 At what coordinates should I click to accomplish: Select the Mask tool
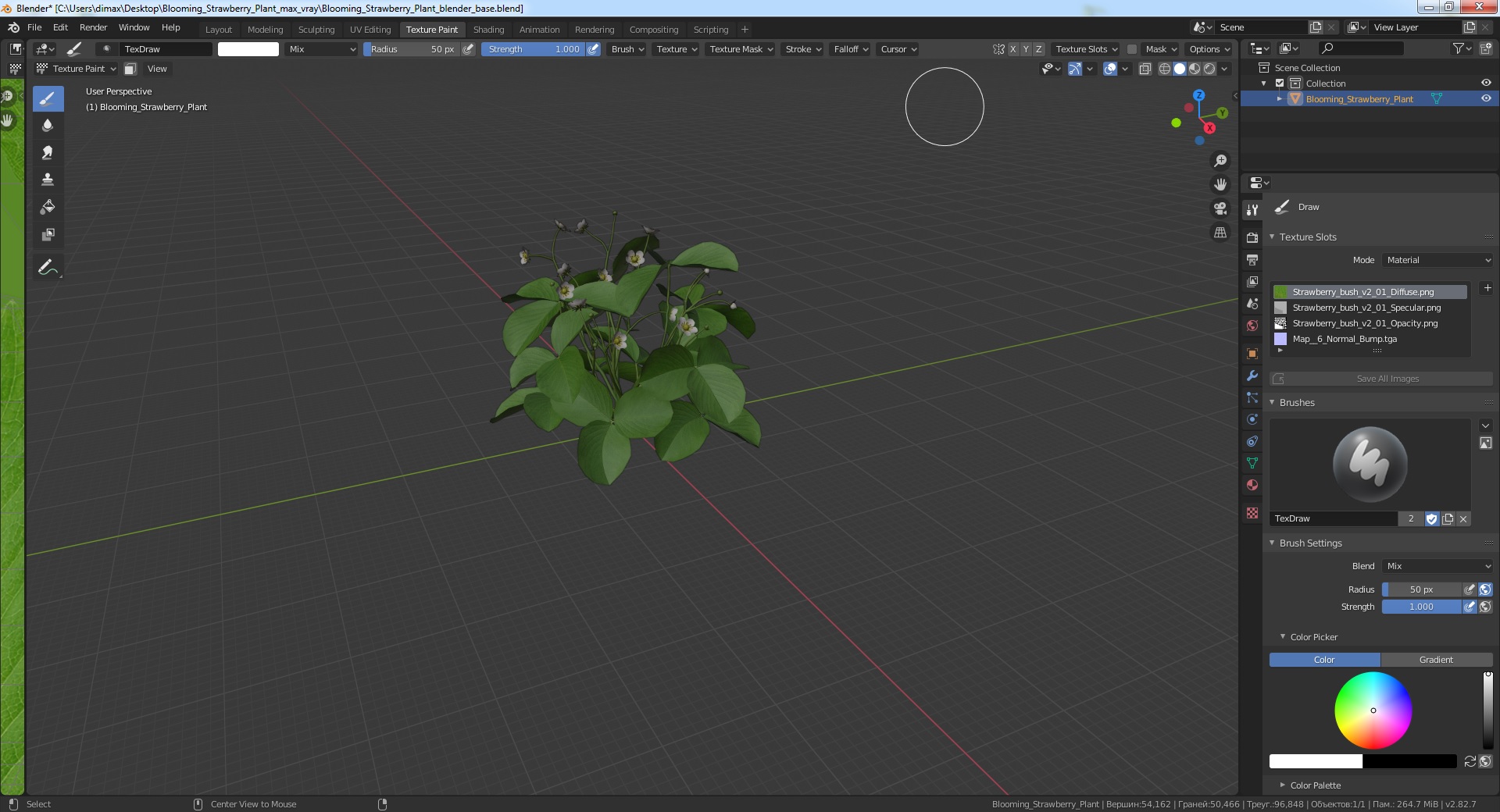click(x=48, y=234)
